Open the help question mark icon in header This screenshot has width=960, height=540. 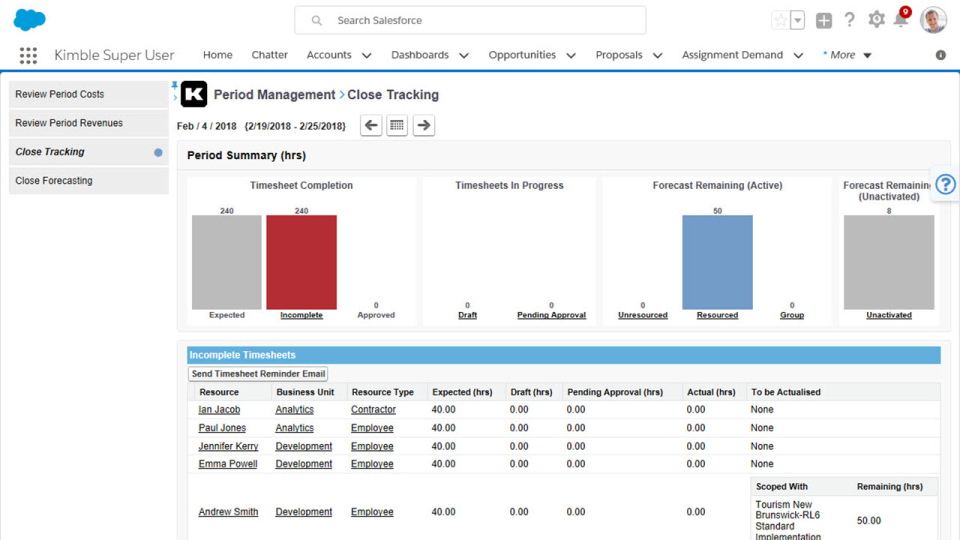point(849,20)
